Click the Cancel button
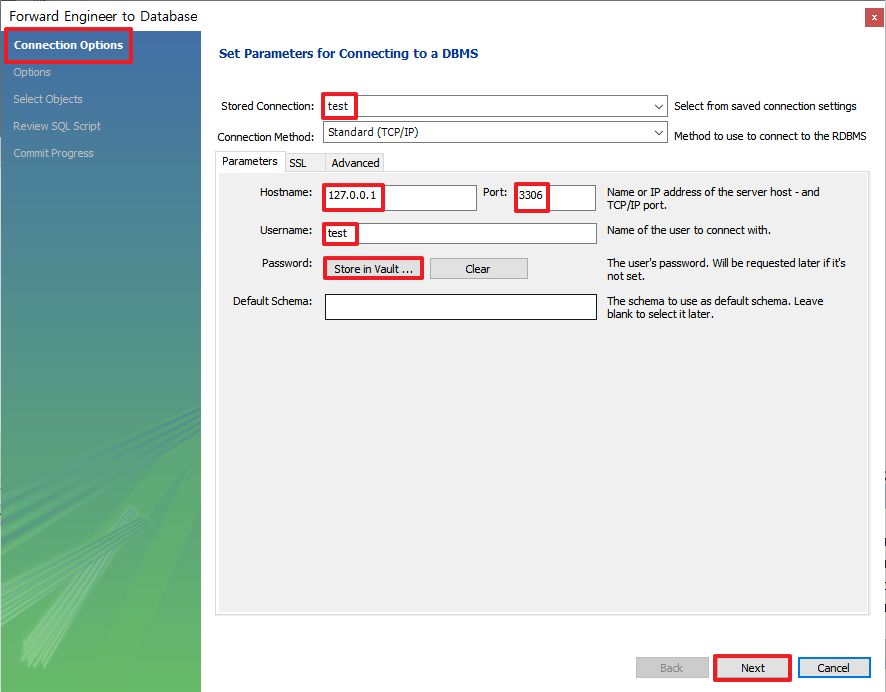 833,668
